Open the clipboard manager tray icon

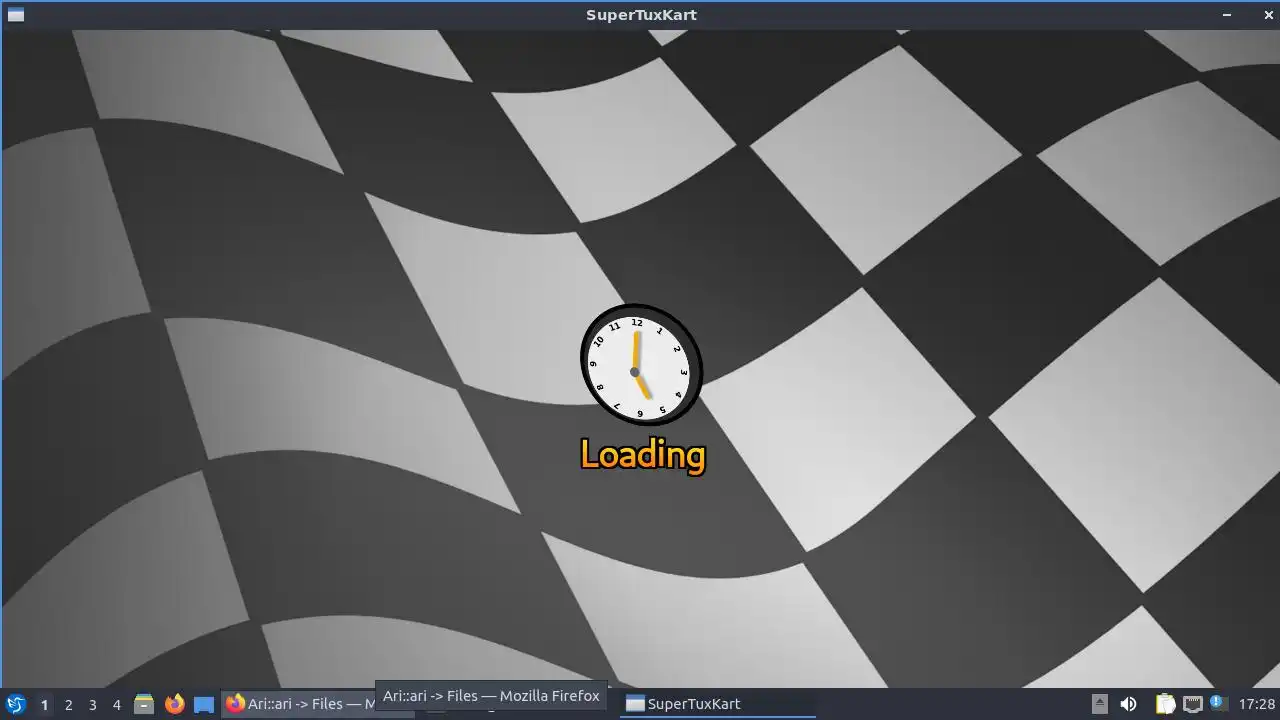(1165, 704)
